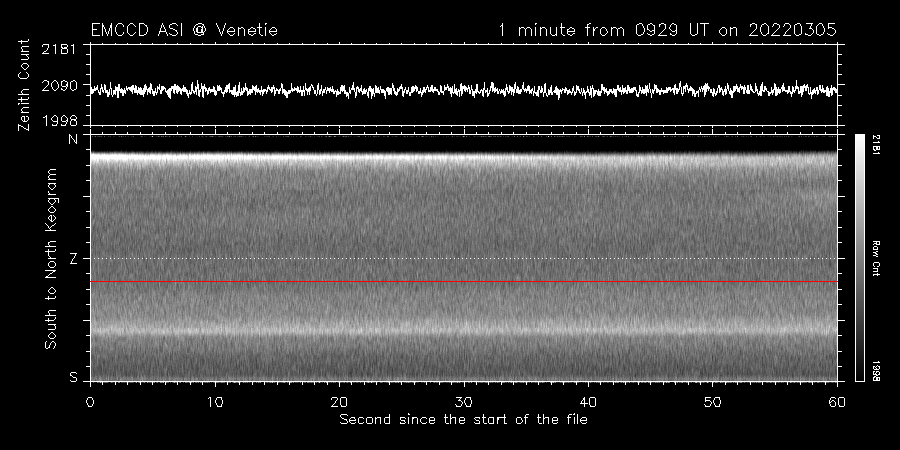Click the N label at keogram top
Image resolution: width=900 pixels, height=450 pixels.
pyautogui.click(x=73, y=139)
